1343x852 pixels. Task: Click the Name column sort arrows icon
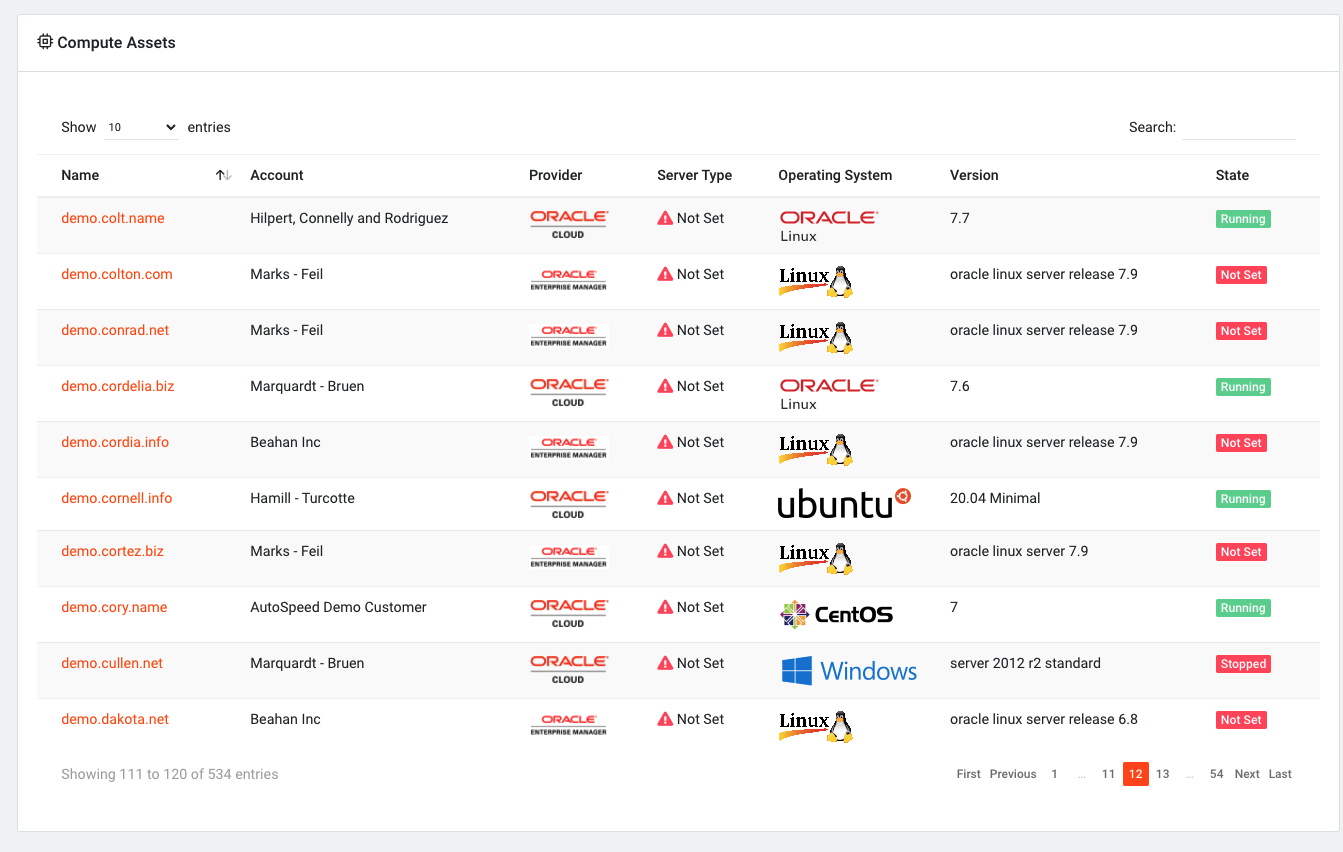(x=223, y=175)
